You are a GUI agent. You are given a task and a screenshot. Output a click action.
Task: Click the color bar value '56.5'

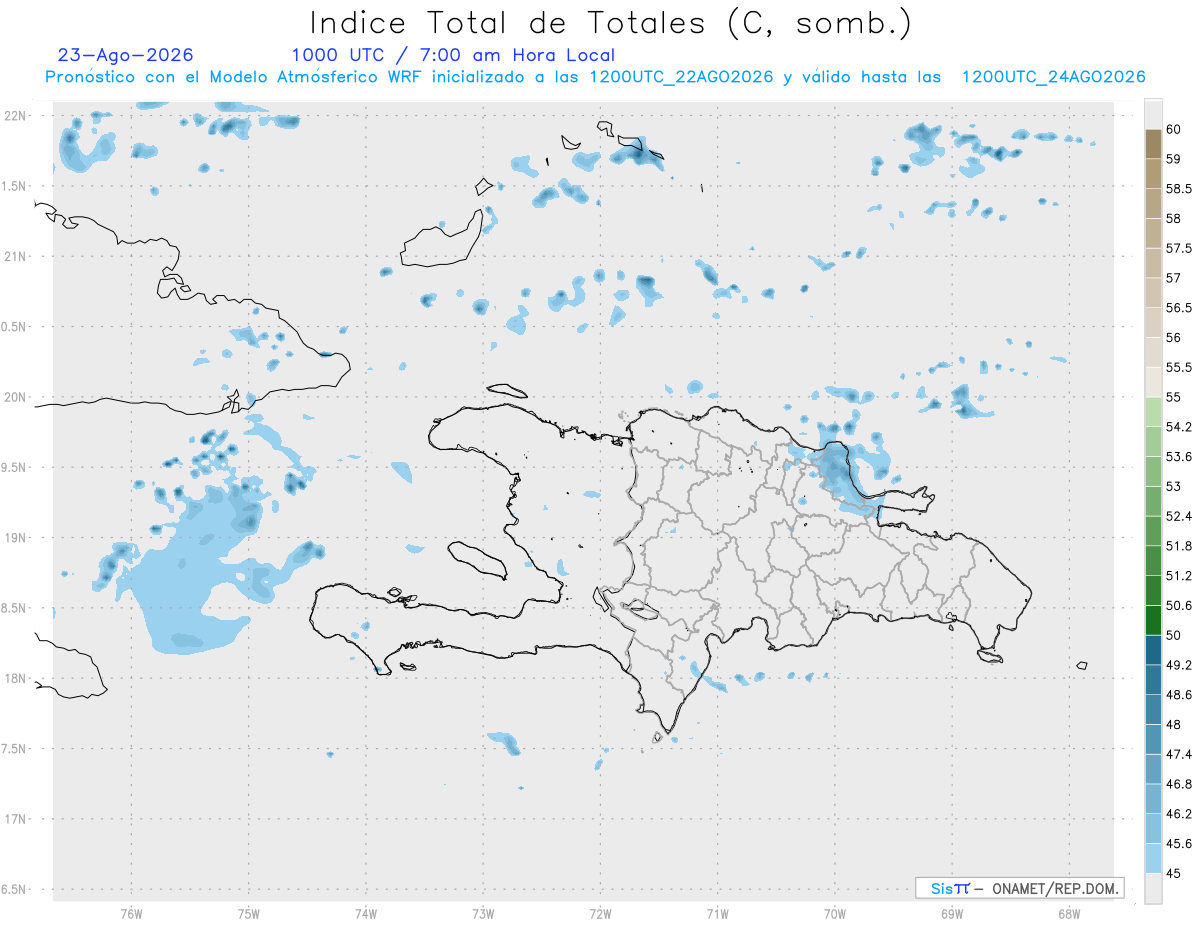(1178, 308)
